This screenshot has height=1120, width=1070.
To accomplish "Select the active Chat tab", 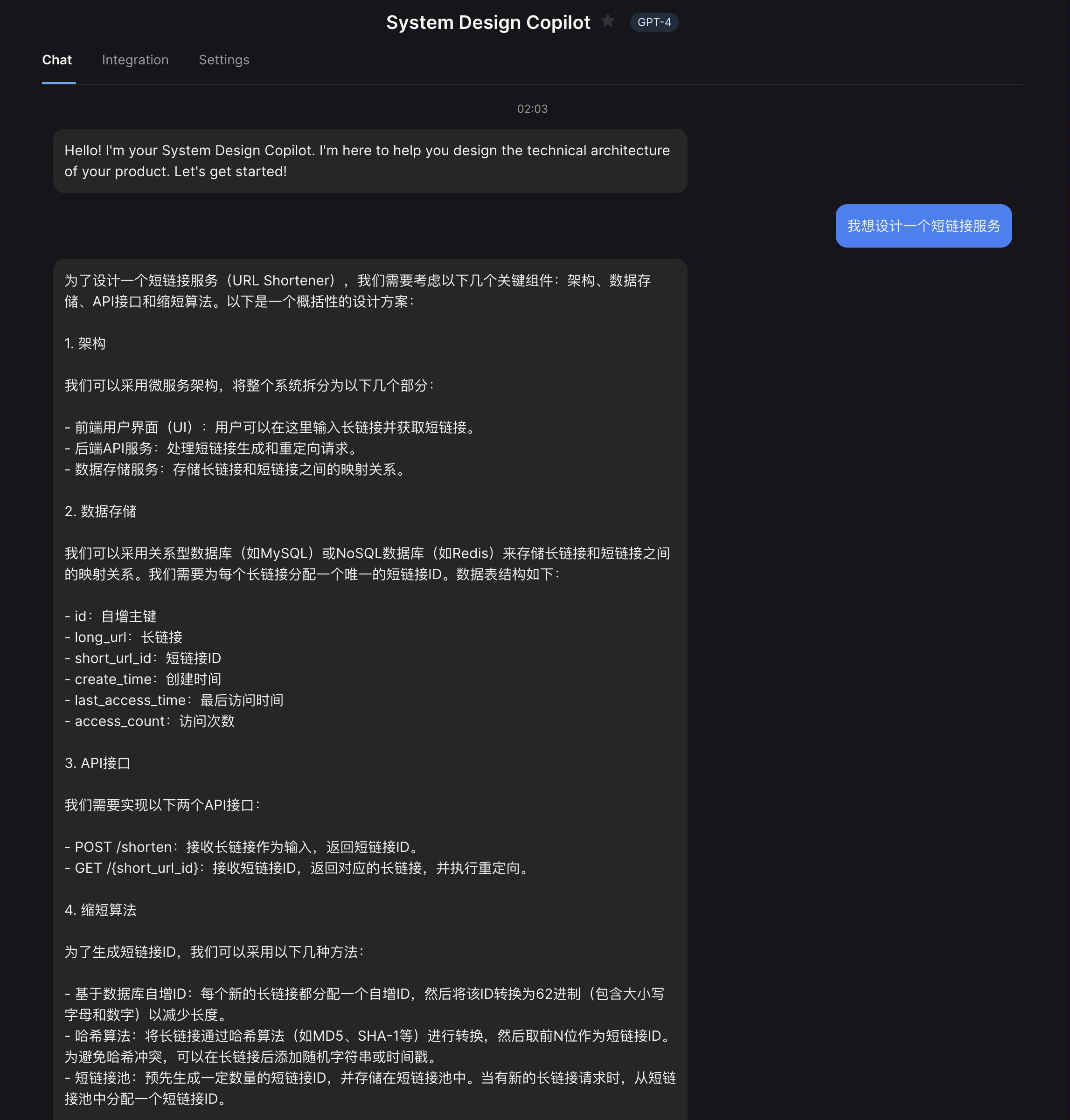I will [57, 60].
